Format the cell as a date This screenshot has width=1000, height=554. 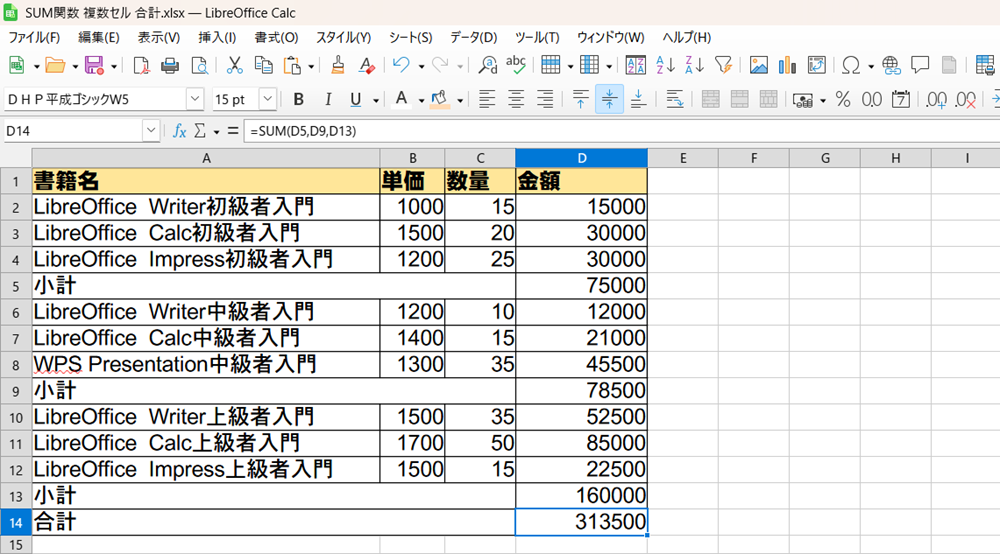(901, 99)
